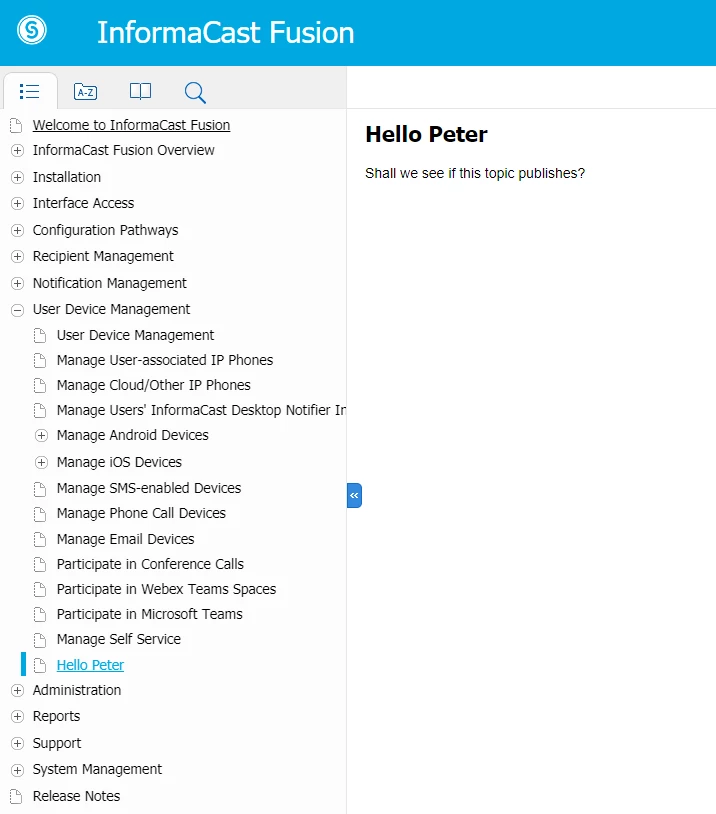The height and width of the screenshot is (814, 716).
Task: Open Manage Phone Call Devices topic
Action: (141, 513)
